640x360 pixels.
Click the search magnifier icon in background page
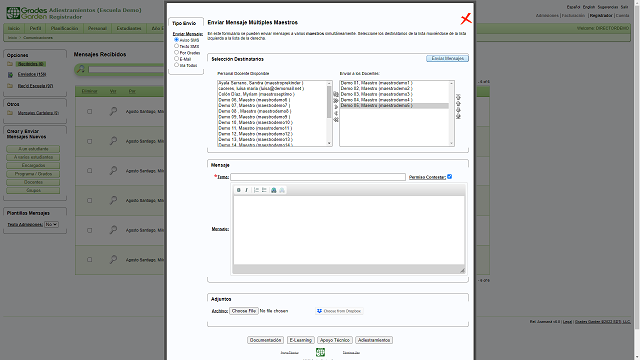point(81,69)
